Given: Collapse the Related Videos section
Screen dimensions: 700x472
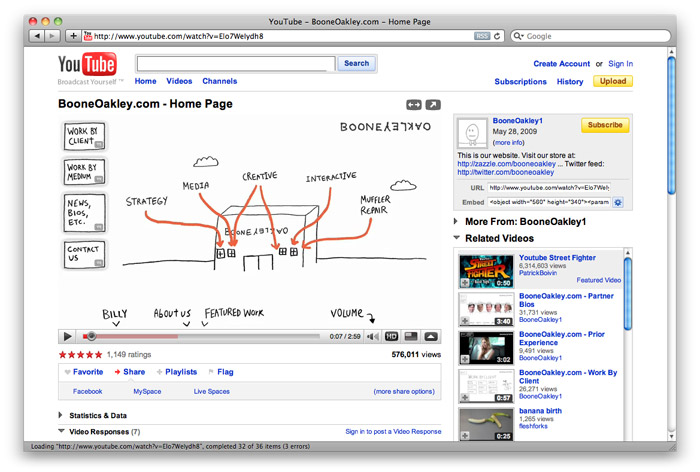Looking at the screenshot, I should pyautogui.click(x=456, y=238).
